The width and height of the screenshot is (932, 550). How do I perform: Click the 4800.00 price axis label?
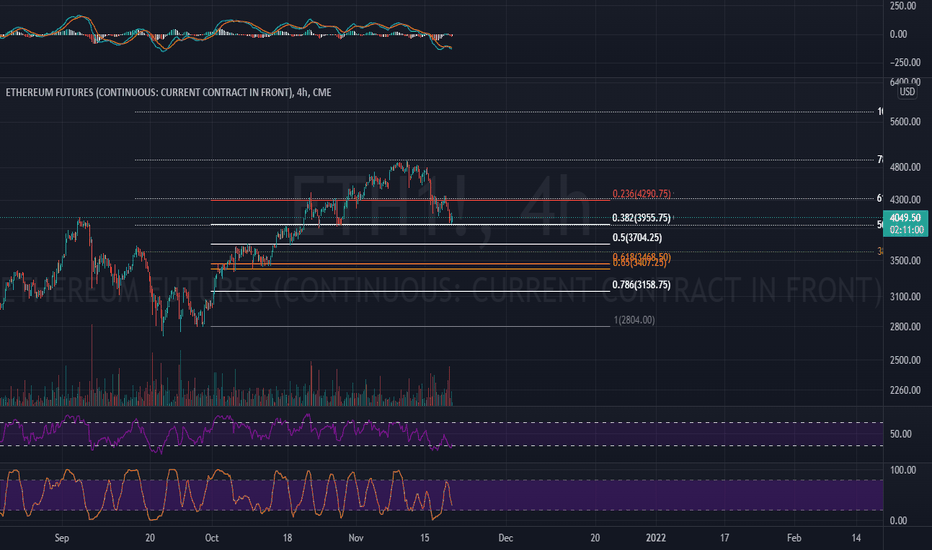pyautogui.click(x=905, y=167)
